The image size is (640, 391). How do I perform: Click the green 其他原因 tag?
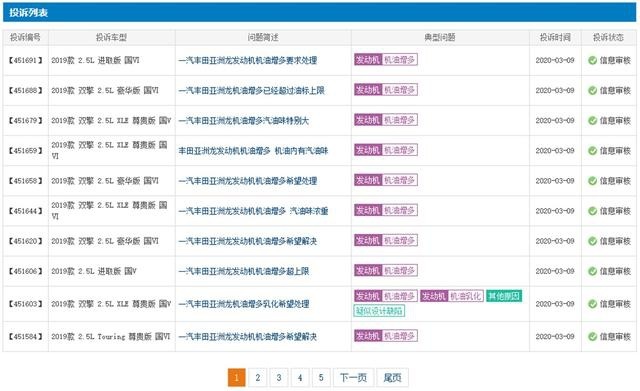click(x=504, y=296)
